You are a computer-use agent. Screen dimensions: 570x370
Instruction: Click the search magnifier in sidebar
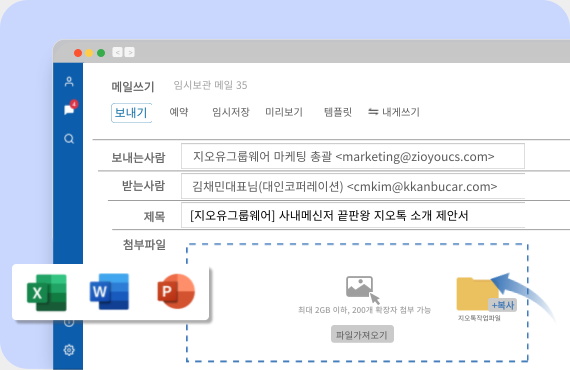[69, 139]
